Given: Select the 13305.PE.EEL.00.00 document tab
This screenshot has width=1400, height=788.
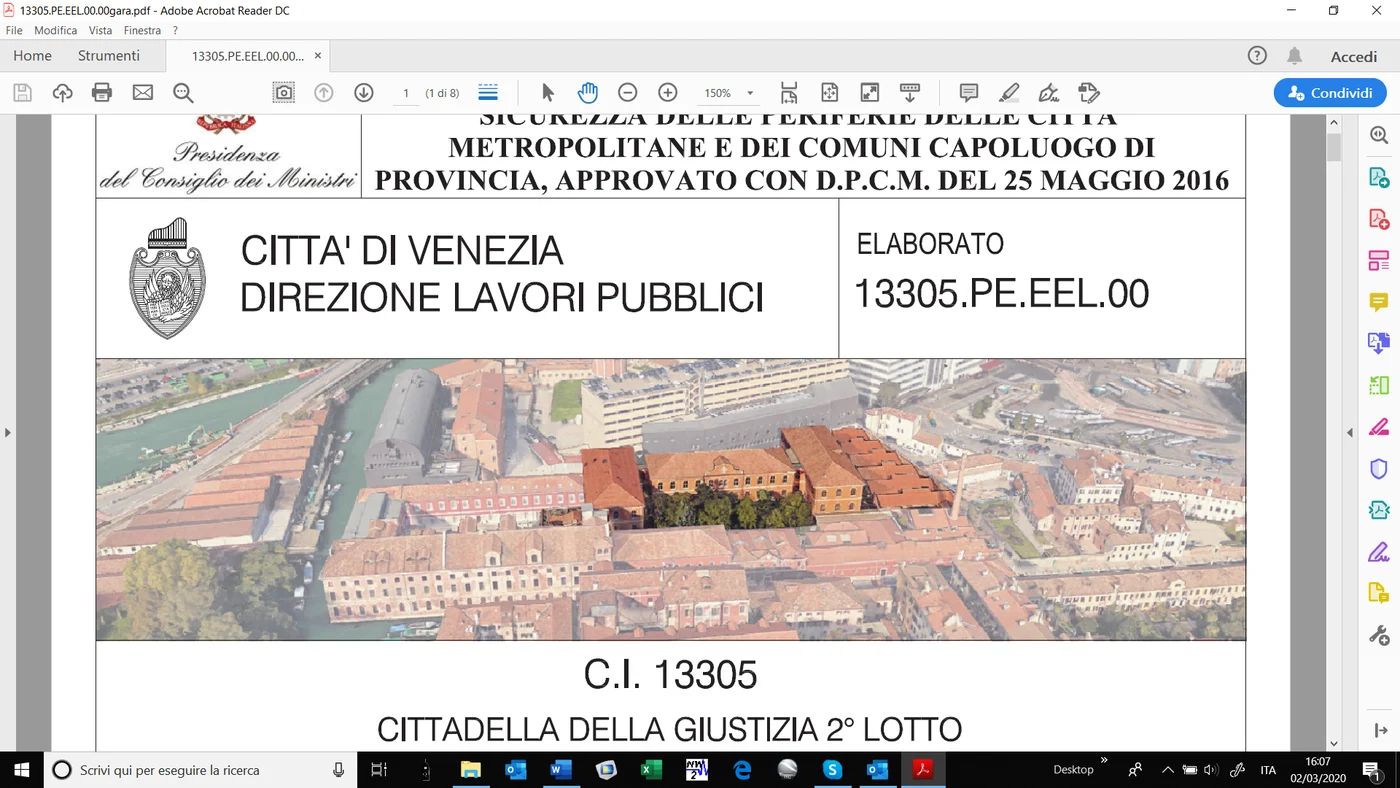Looking at the screenshot, I should pos(247,56).
